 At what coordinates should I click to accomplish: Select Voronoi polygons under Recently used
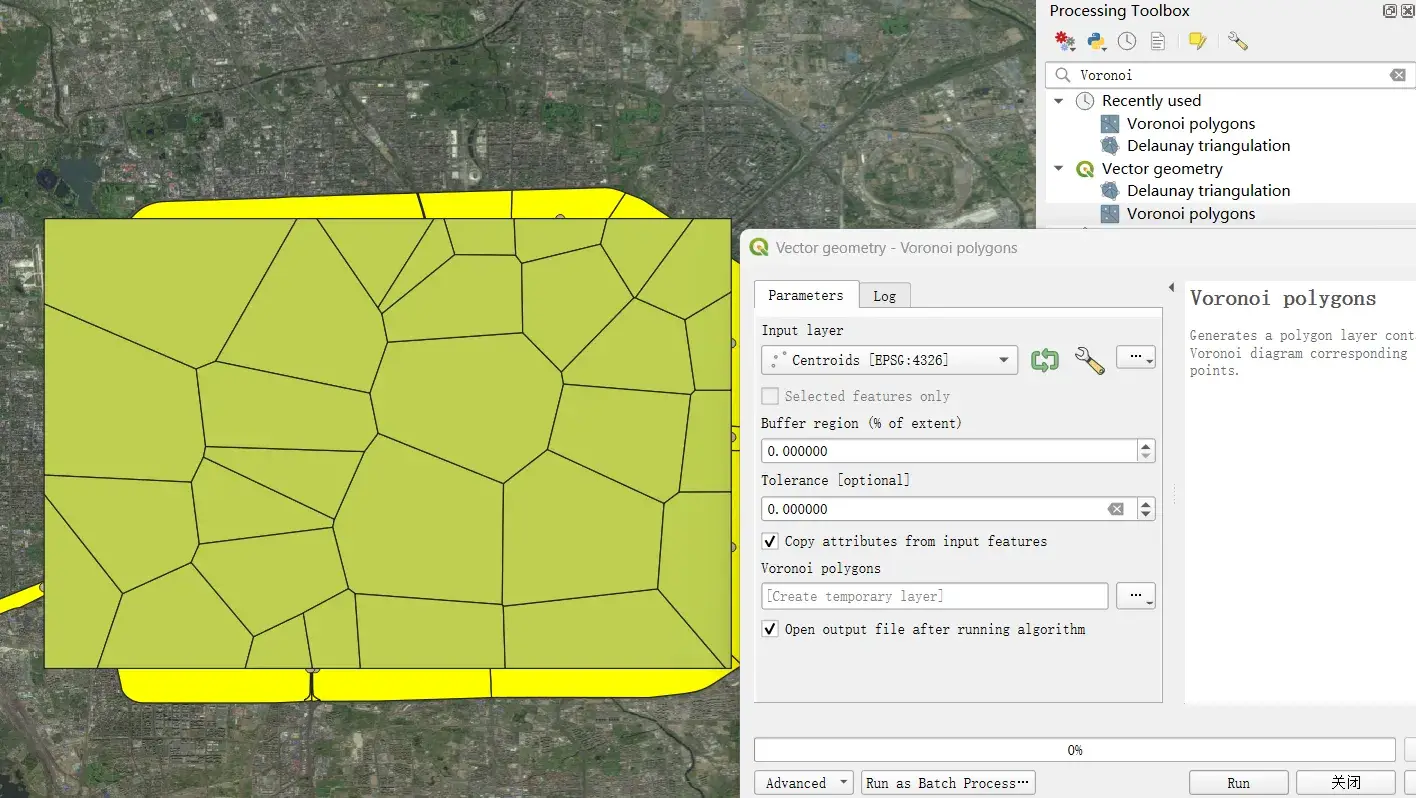tap(1191, 124)
